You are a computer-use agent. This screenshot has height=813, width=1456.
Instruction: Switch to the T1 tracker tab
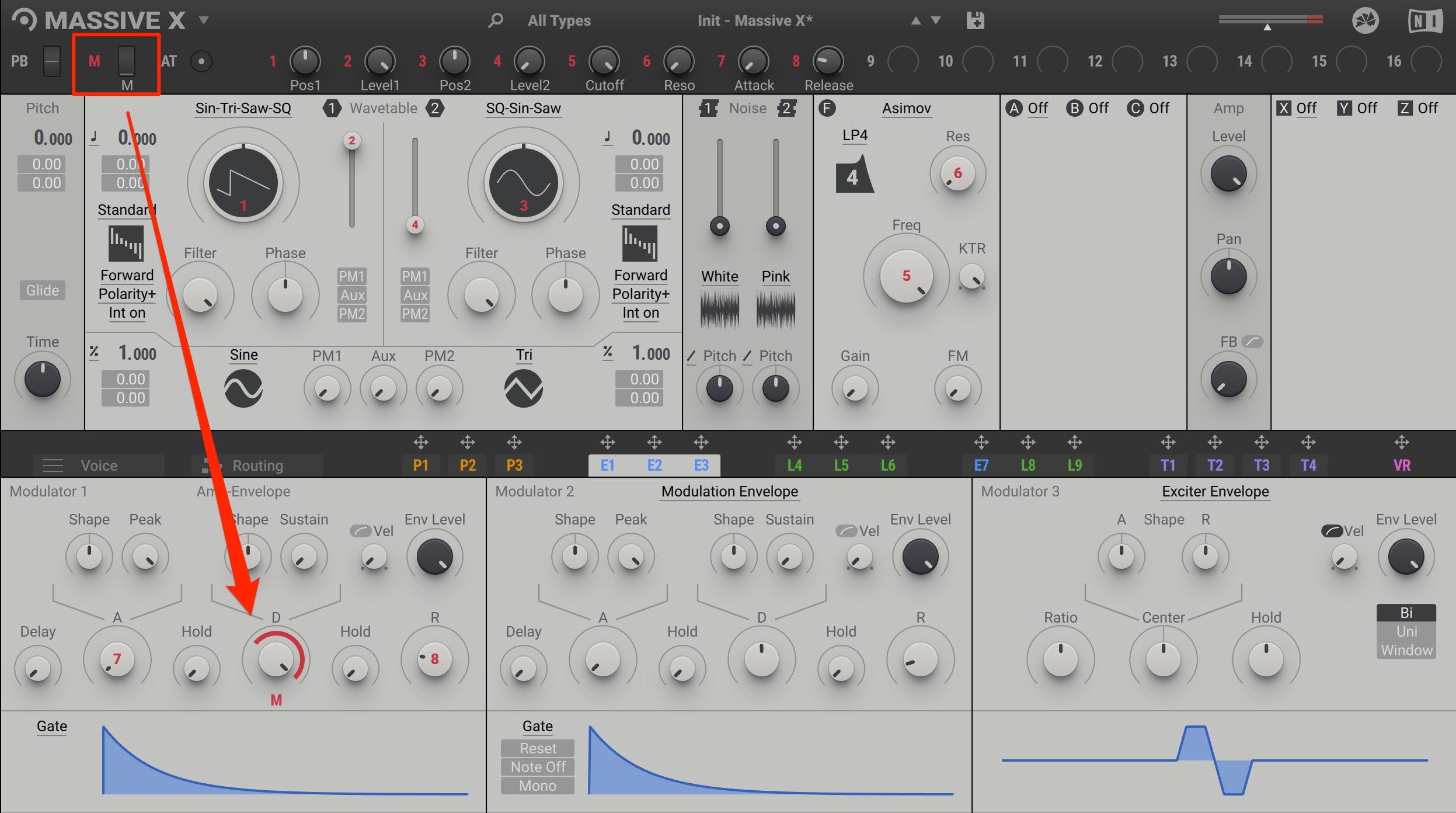coord(1168,465)
